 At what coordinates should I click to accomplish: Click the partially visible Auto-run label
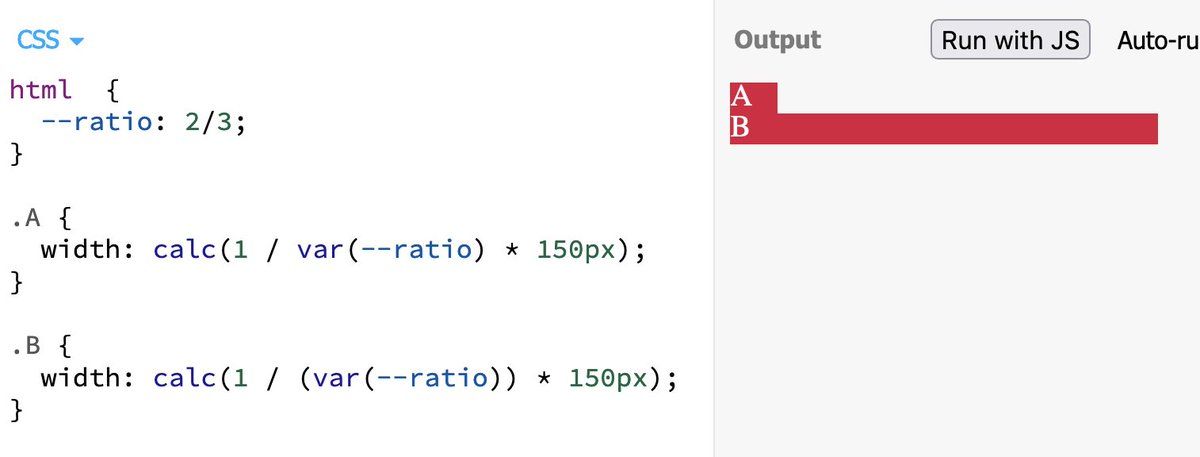[x=1157, y=40]
